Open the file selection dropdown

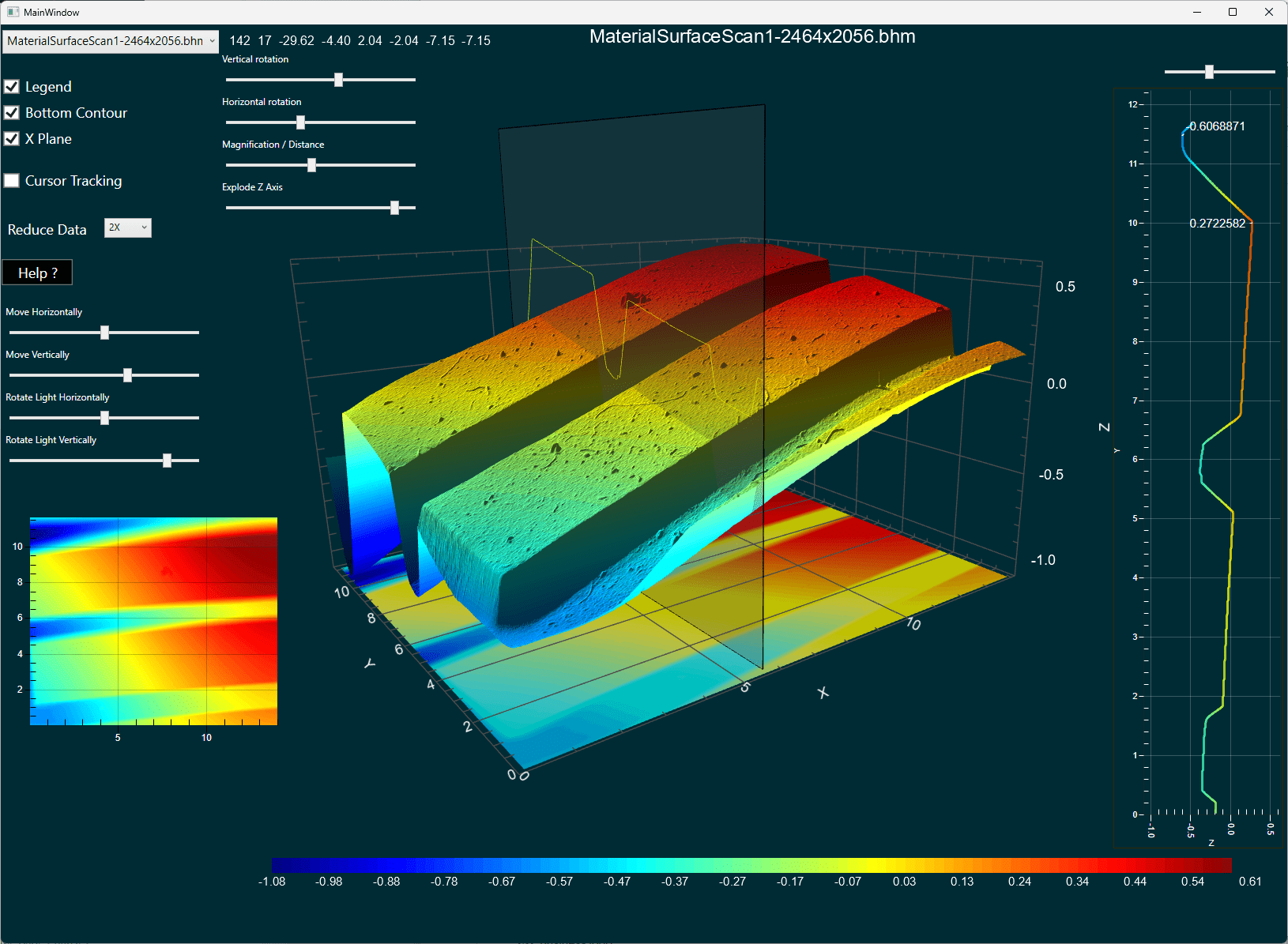[111, 41]
